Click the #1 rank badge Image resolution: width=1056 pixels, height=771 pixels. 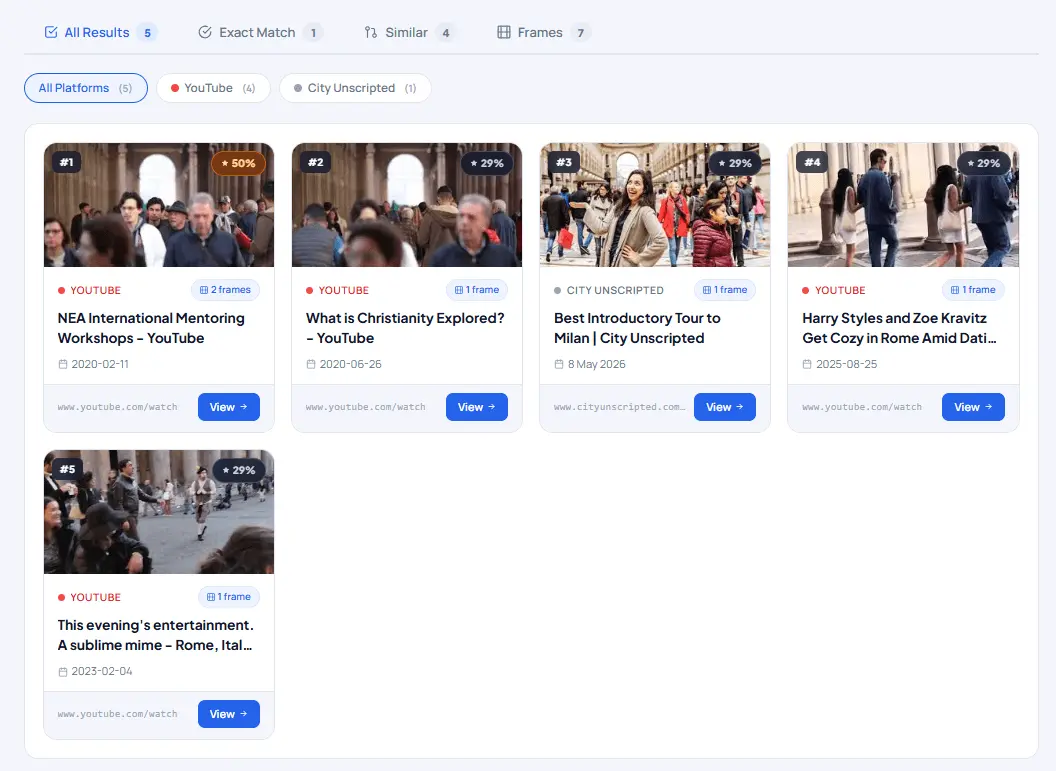coord(67,162)
